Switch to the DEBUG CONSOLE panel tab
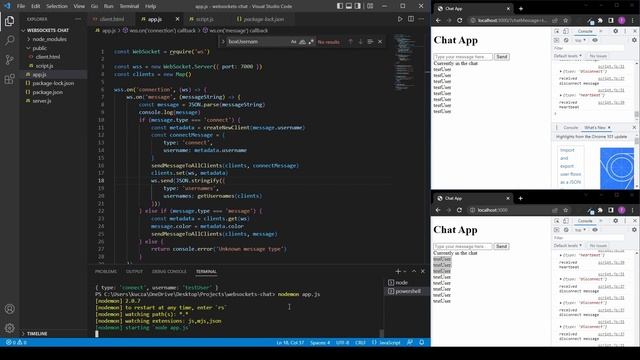Screen dimensions: 640x360 tap(169, 271)
